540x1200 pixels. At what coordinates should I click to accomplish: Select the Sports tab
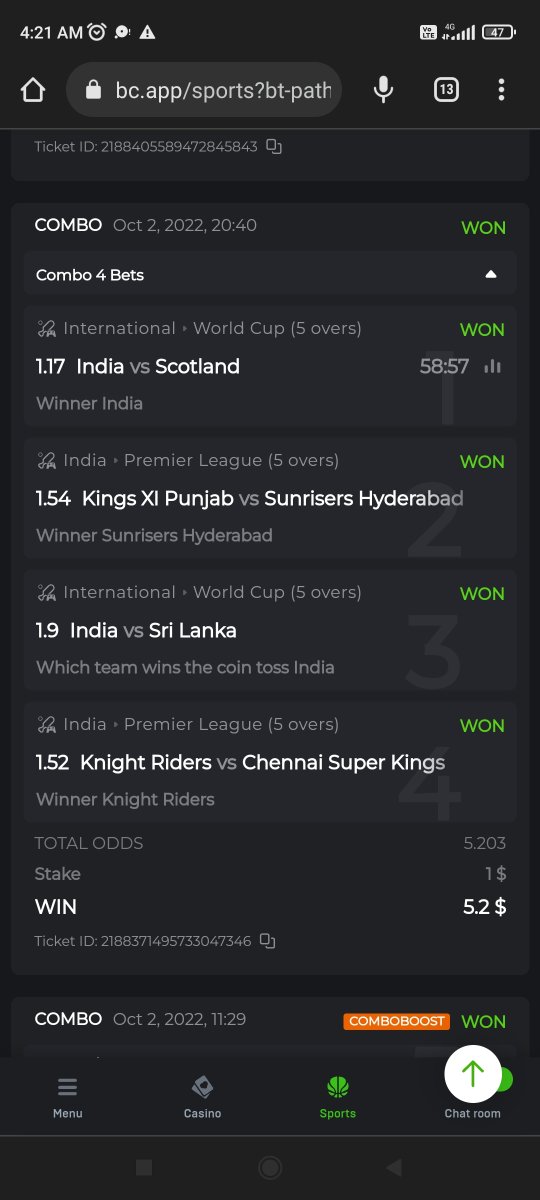click(x=338, y=1097)
